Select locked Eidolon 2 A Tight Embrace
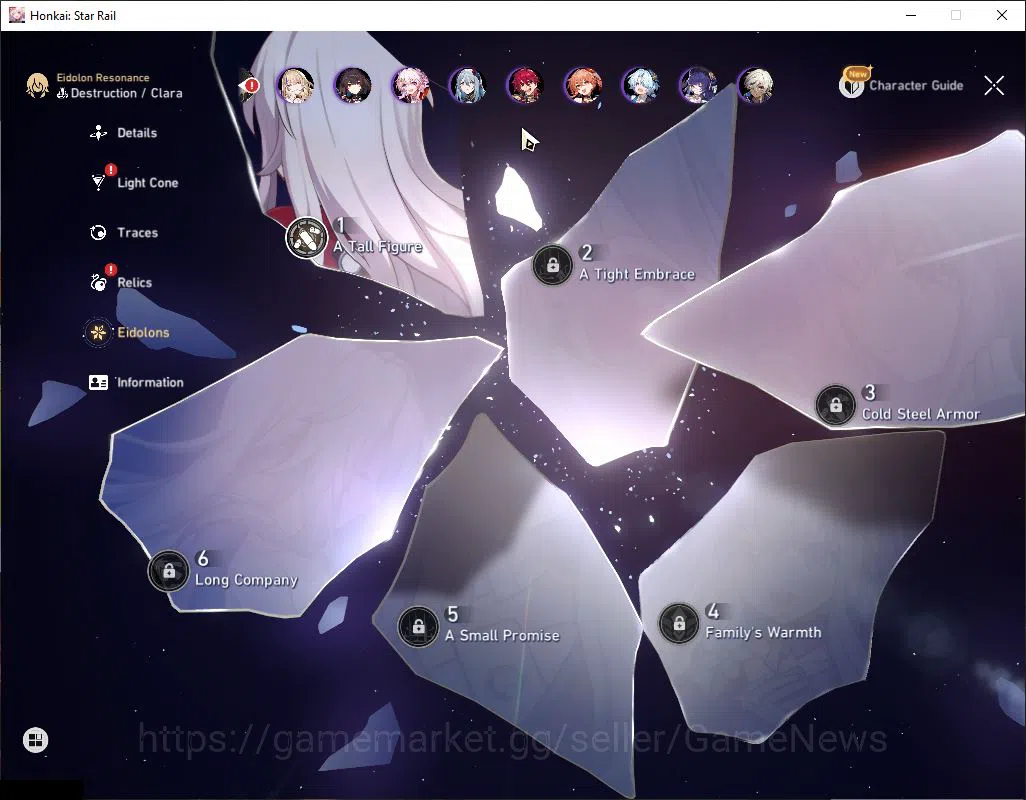This screenshot has width=1026, height=800. pyautogui.click(x=552, y=265)
